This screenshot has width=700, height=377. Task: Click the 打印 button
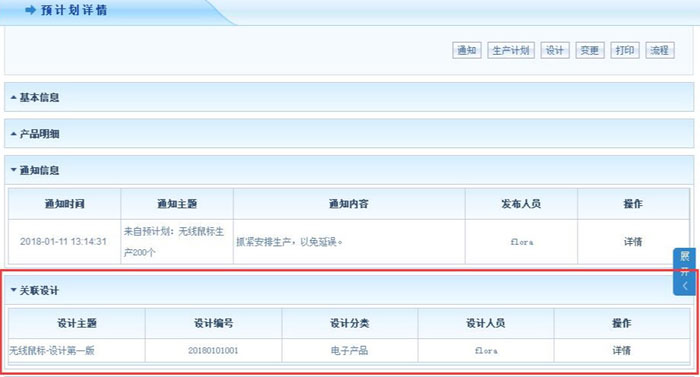click(x=625, y=50)
